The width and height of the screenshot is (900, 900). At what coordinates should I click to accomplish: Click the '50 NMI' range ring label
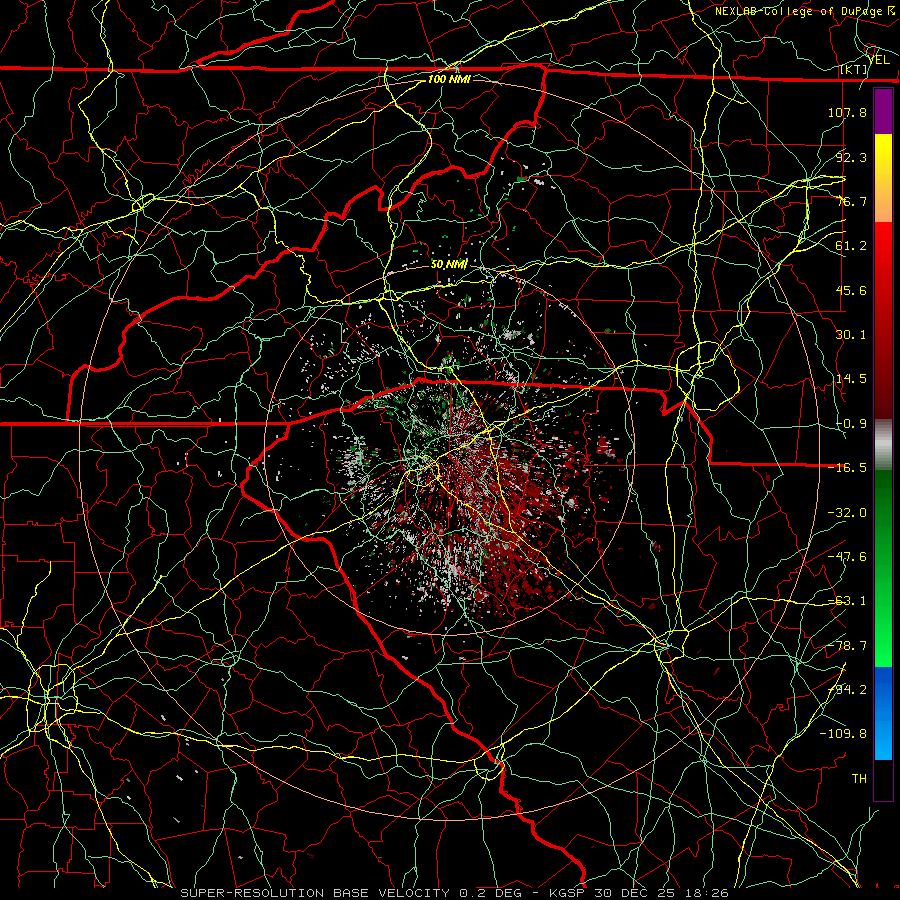449,265
